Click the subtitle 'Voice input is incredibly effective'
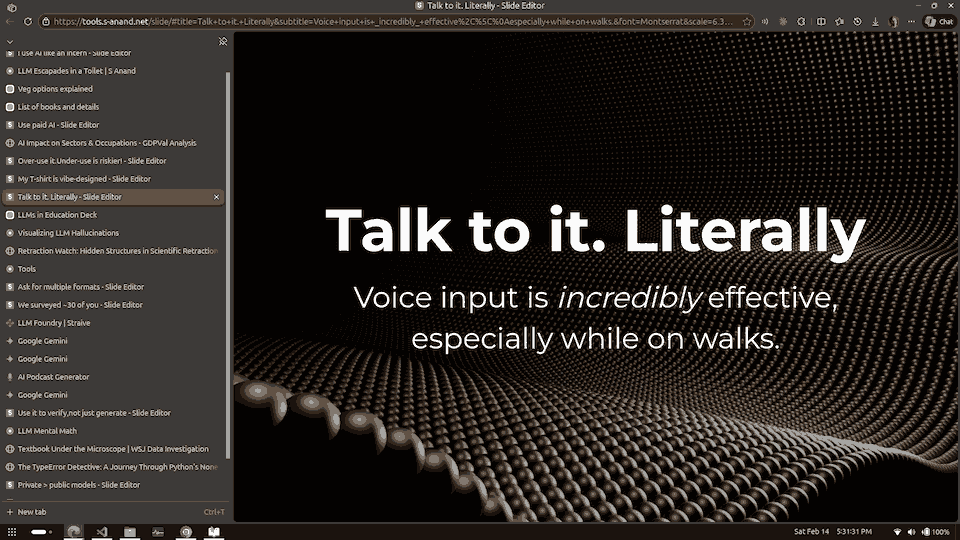 point(595,298)
